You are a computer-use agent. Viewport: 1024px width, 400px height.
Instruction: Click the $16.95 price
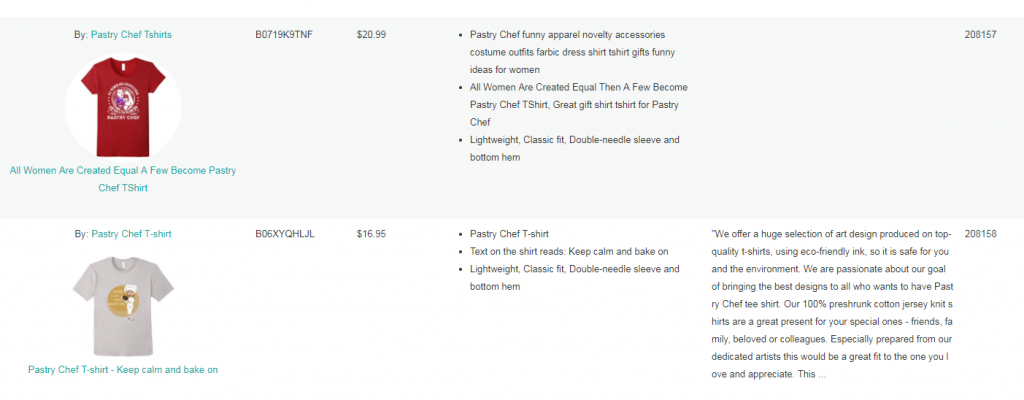371,234
